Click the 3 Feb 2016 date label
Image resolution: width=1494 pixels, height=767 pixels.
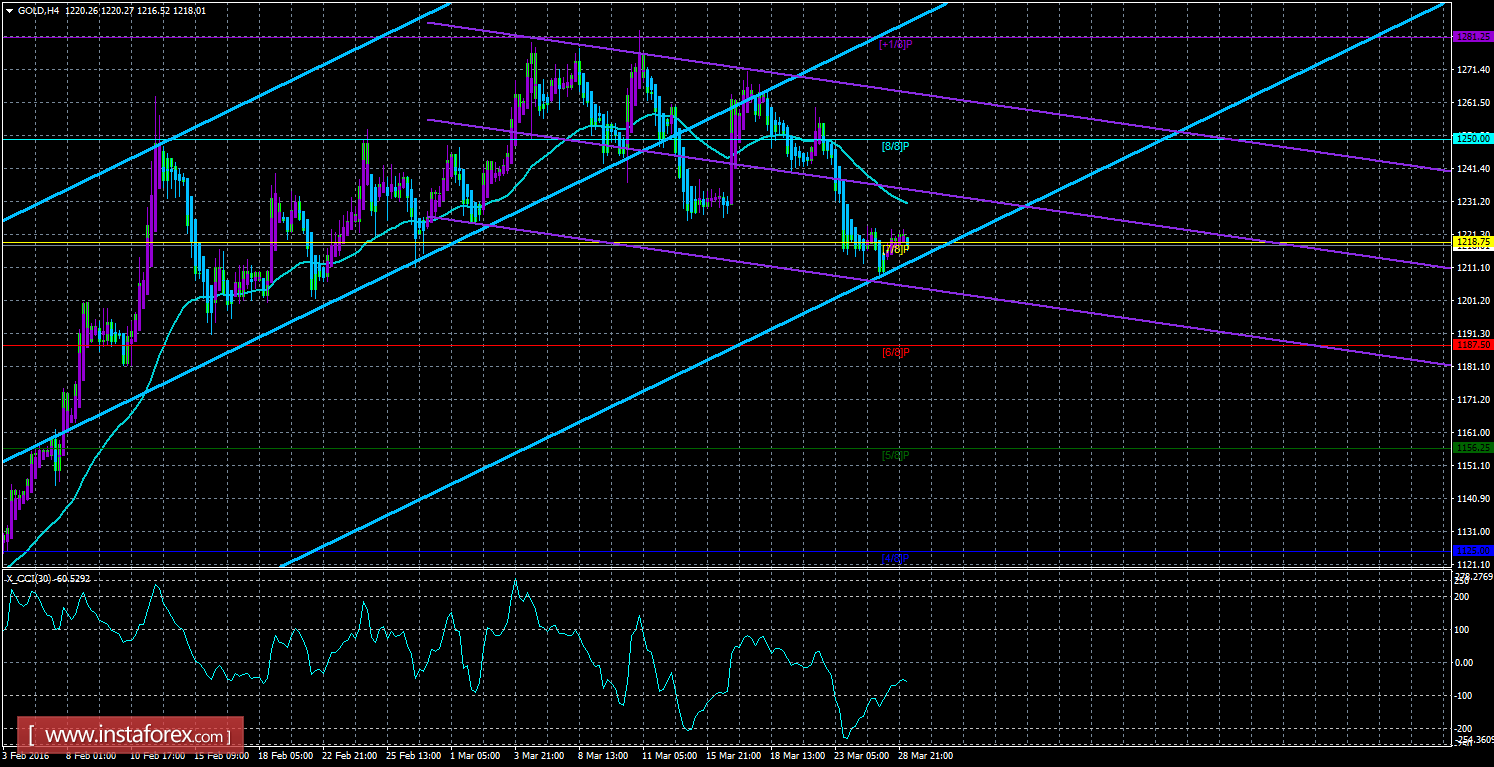click(x=24, y=757)
